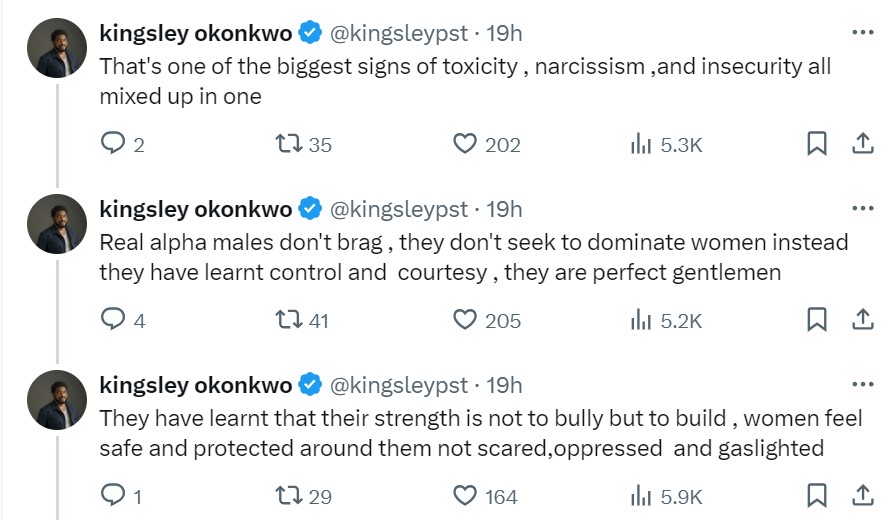Bookmark the toxicity and narcissism tweet
The height and width of the screenshot is (520, 886).
[x=817, y=144]
